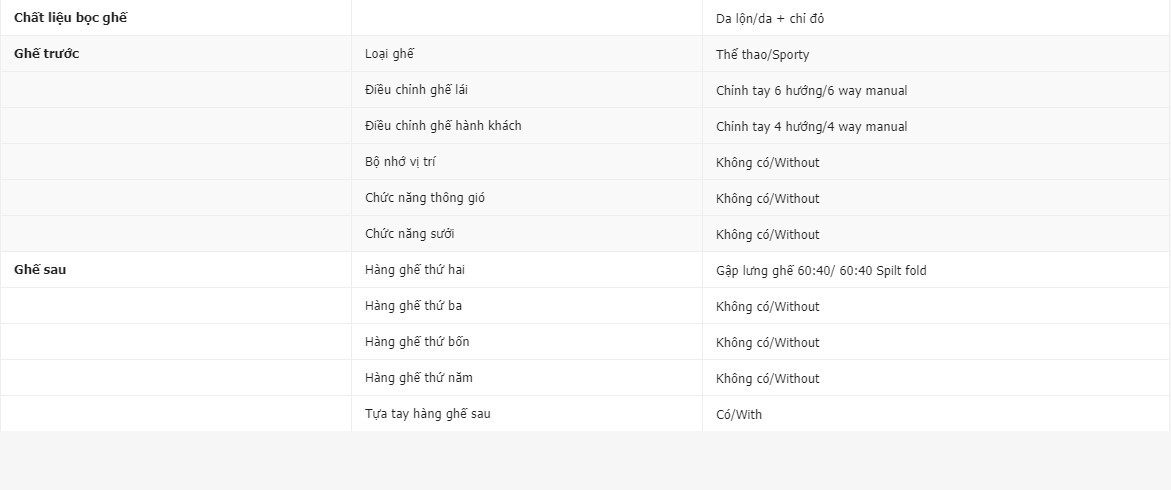The width and height of the screenshot is (1171, 490).
Task: Click the "Chất liệu bọc ghế" row header
Action: tap(71, 18)
